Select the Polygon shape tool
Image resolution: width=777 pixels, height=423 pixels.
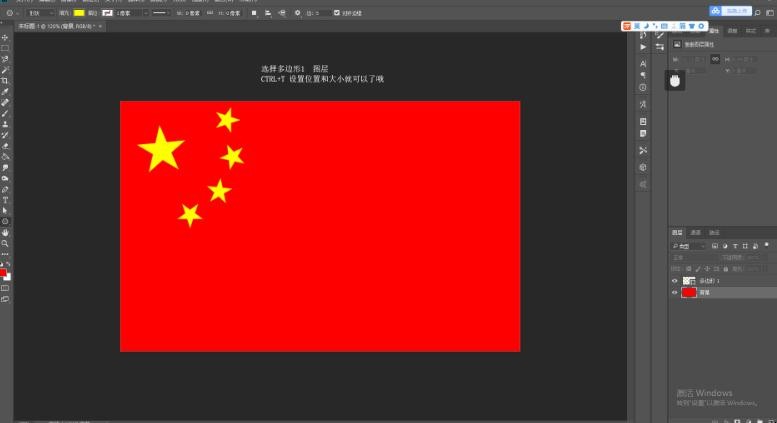point(5,221)
